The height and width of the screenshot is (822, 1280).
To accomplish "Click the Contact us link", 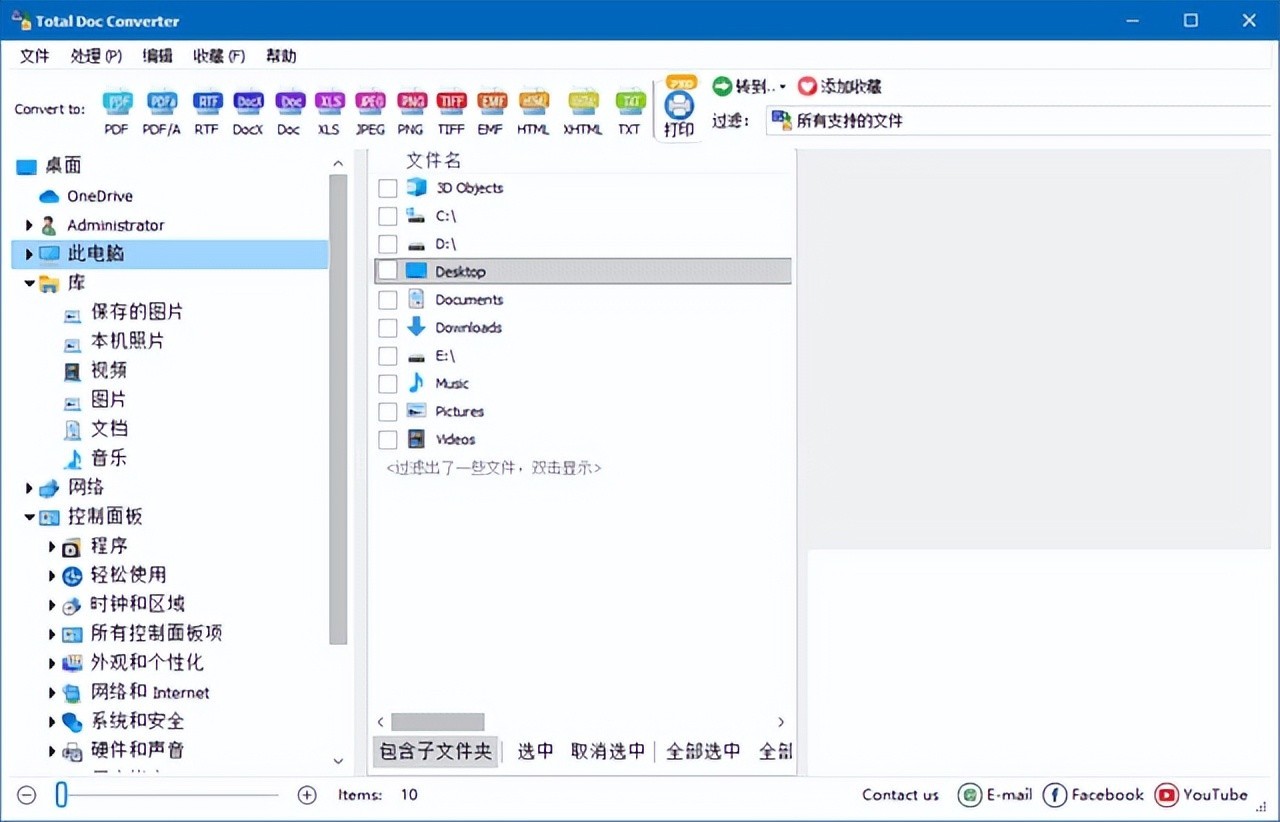I will 900,795.
